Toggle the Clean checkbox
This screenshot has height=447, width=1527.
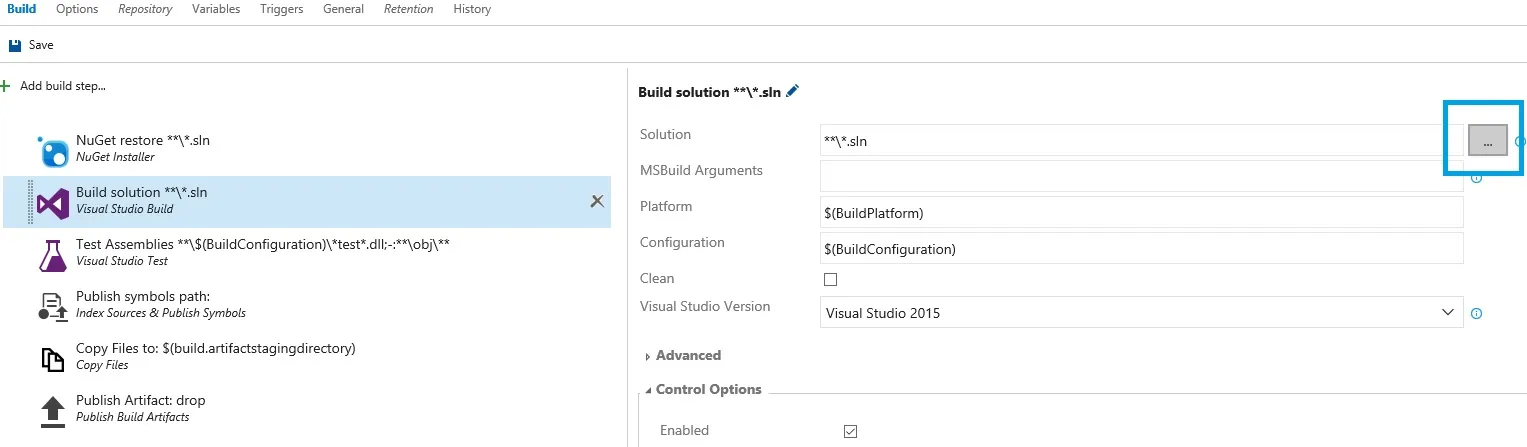click(830, 279)
